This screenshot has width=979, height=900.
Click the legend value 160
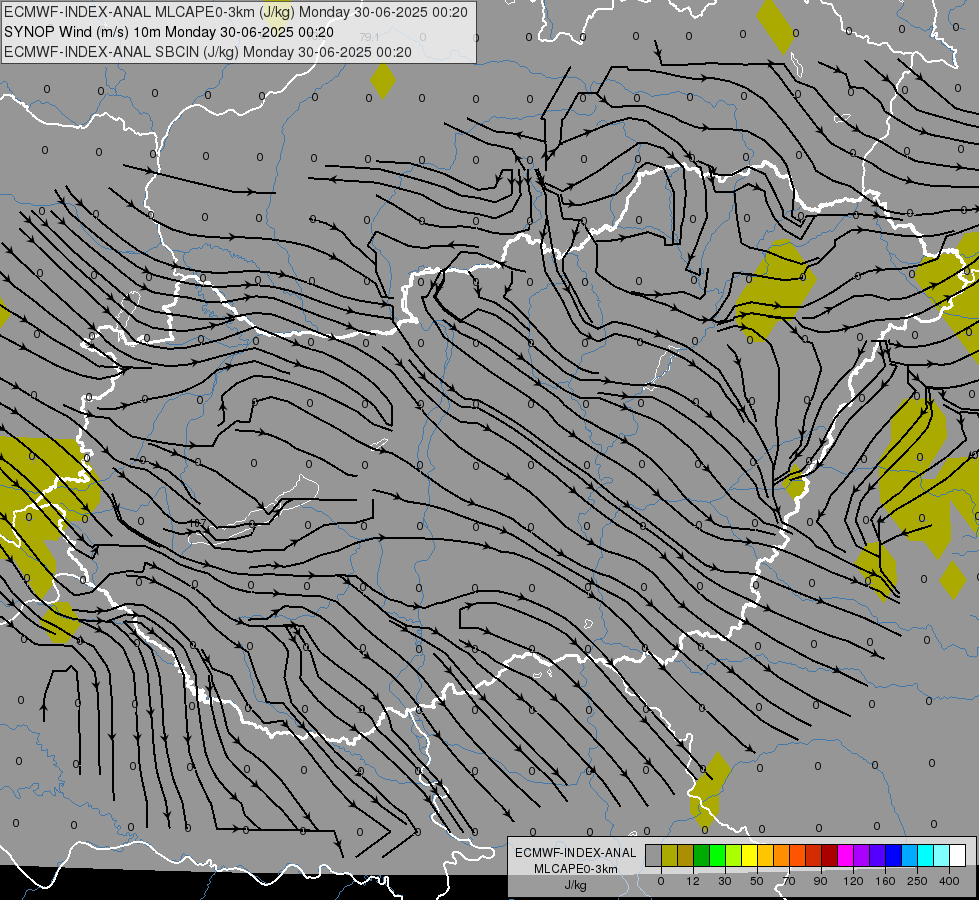coord(885,881)
